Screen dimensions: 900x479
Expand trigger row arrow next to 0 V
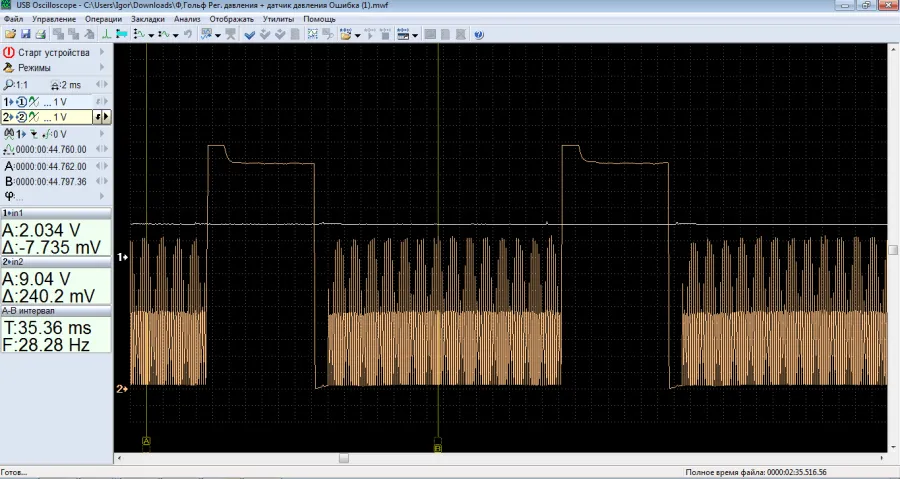pyautogui.click(x=102, y=134)
